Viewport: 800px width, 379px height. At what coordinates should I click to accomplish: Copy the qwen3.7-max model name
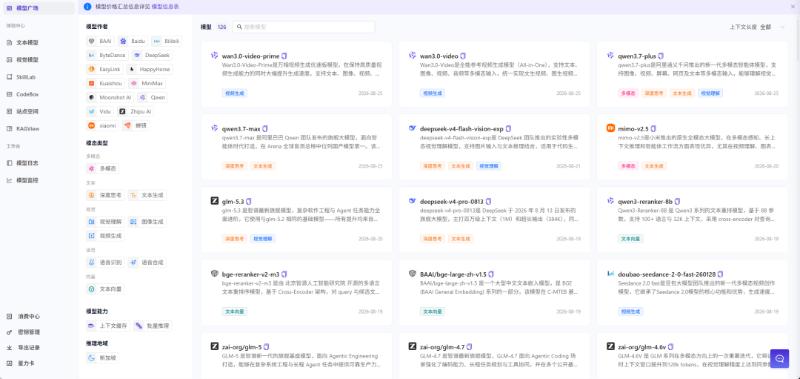(265, 129)
